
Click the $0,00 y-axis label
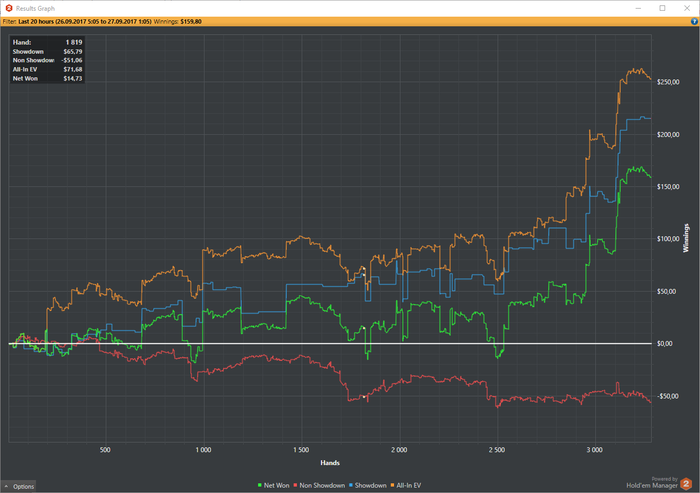tap(665, 344)
